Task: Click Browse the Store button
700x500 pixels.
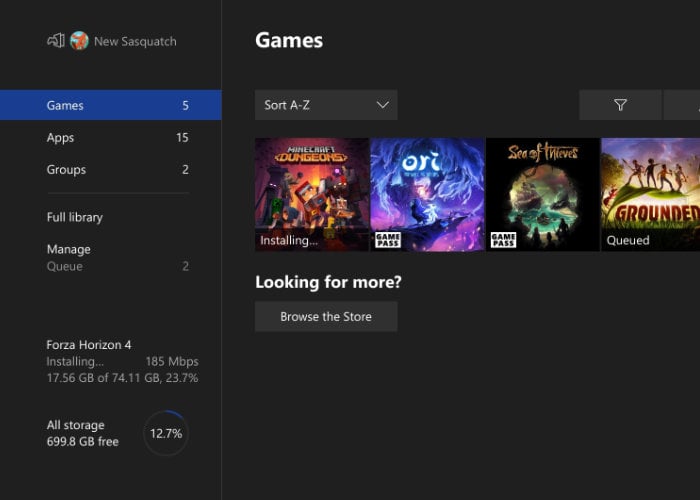Action: pyautogui.click(x=326, y=317)
